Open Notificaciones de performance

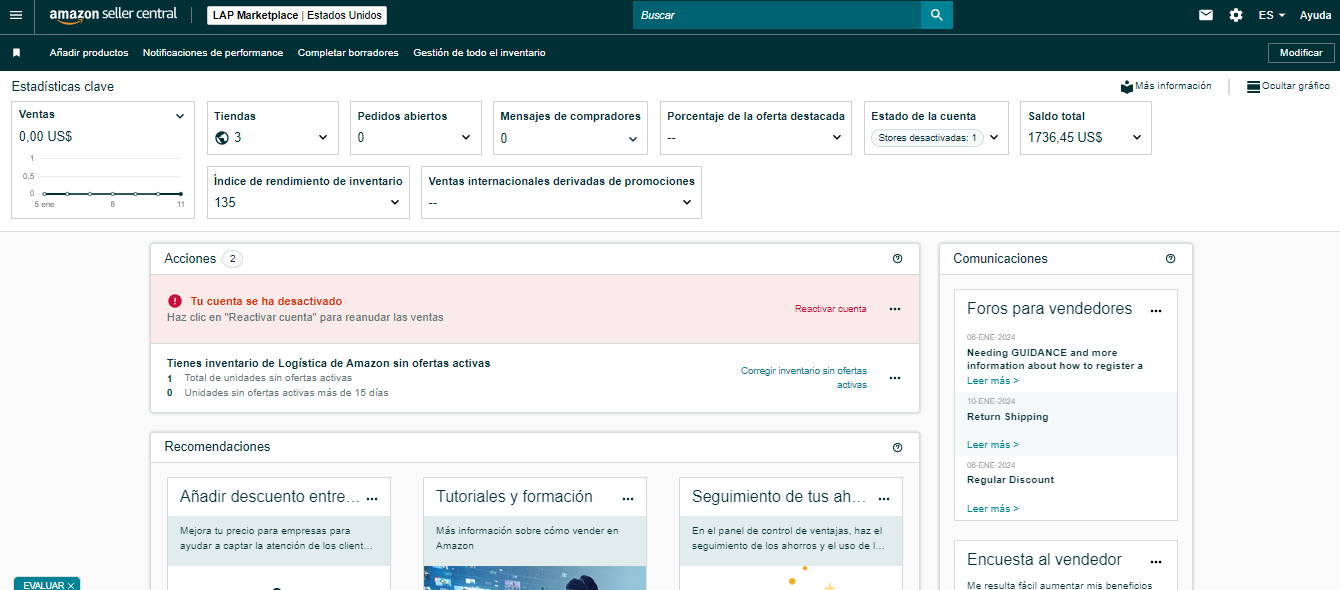[213, 53]
